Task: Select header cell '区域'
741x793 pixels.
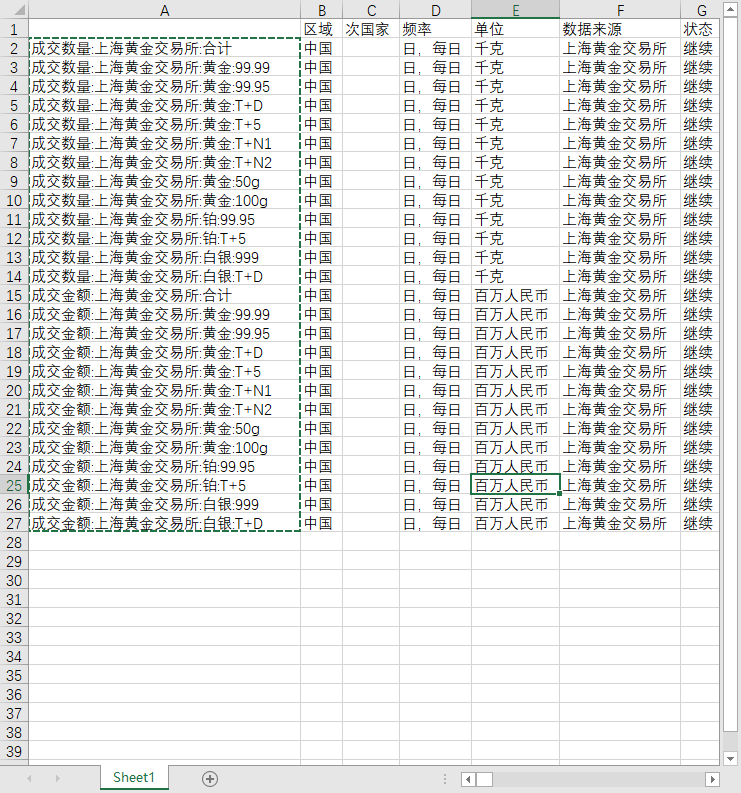Action: point(322,29)
